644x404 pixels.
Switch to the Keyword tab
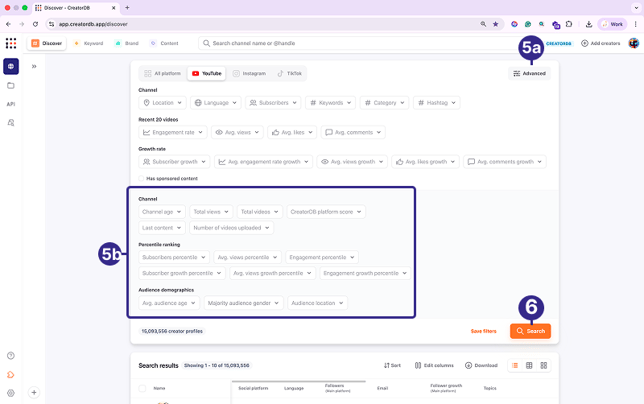pyautogui.click(x=89, y=43)
